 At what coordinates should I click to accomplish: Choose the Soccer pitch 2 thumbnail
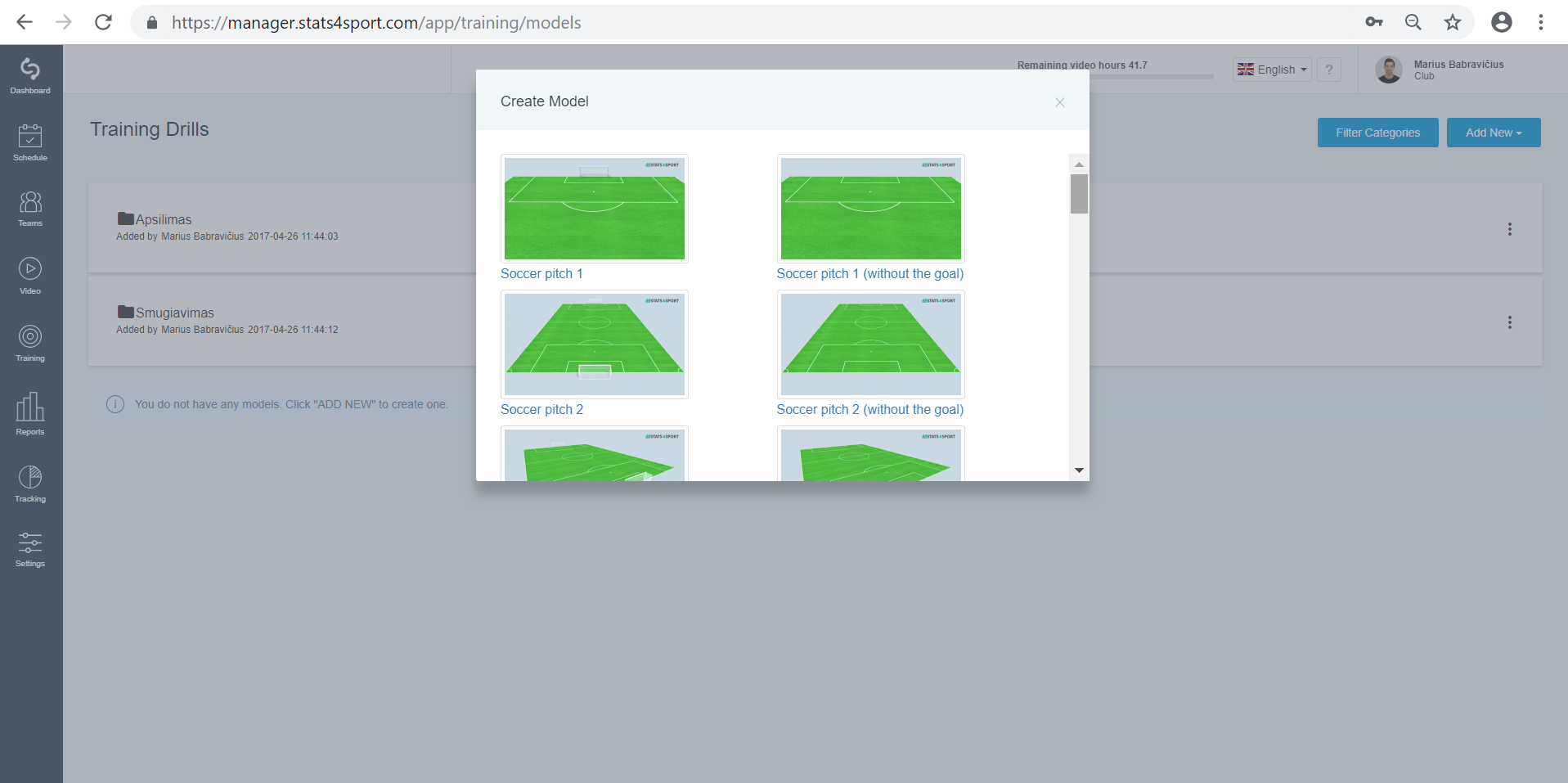click(595, 344)
